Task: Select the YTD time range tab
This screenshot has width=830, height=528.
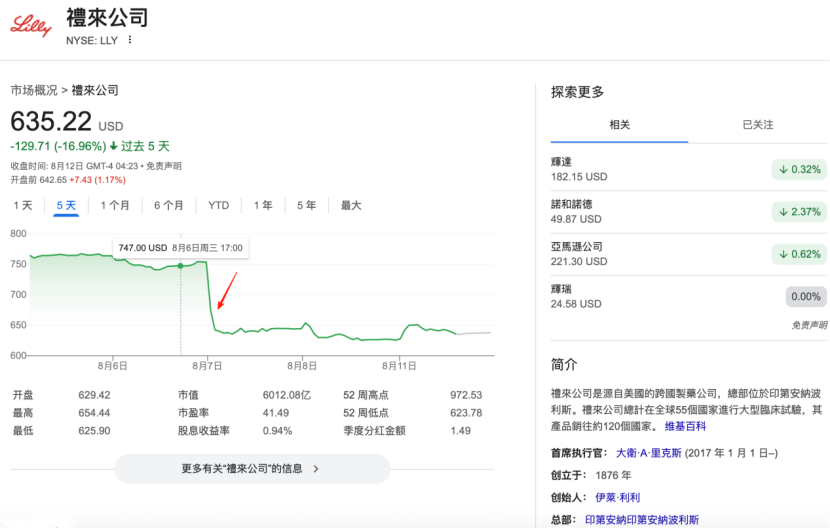Action: (219, 205)
